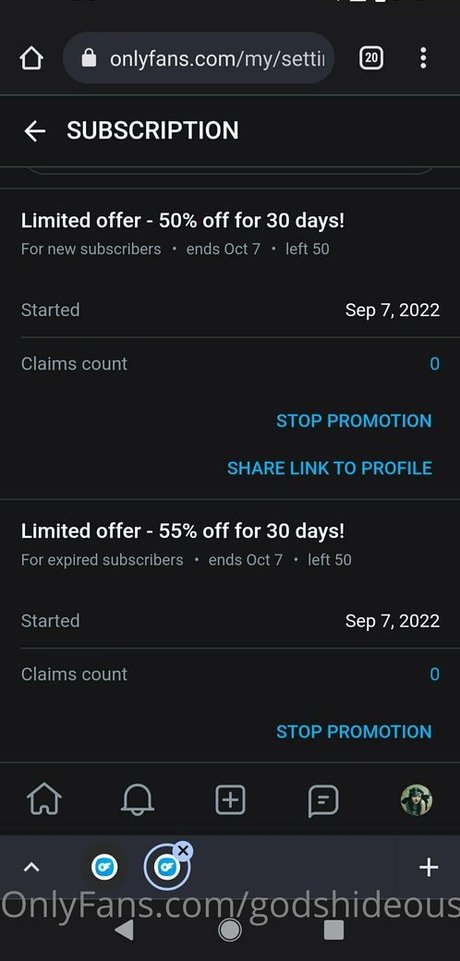The image size is (460, 961).
Task: Tap the onlyfans.com address bar
Action: pyautogui.click(x=198, y=59)
